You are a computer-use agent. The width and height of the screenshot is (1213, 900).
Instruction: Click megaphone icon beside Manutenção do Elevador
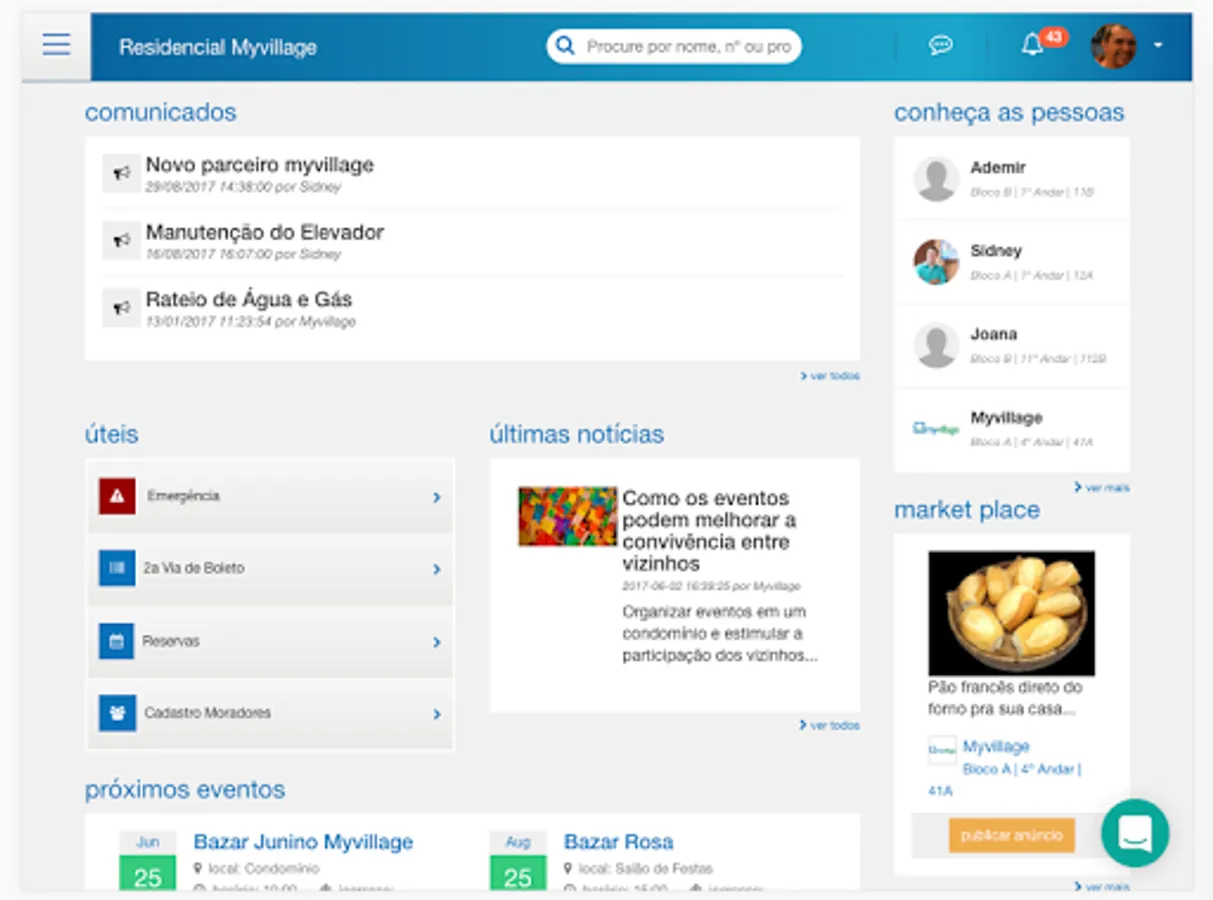point(122,240)
